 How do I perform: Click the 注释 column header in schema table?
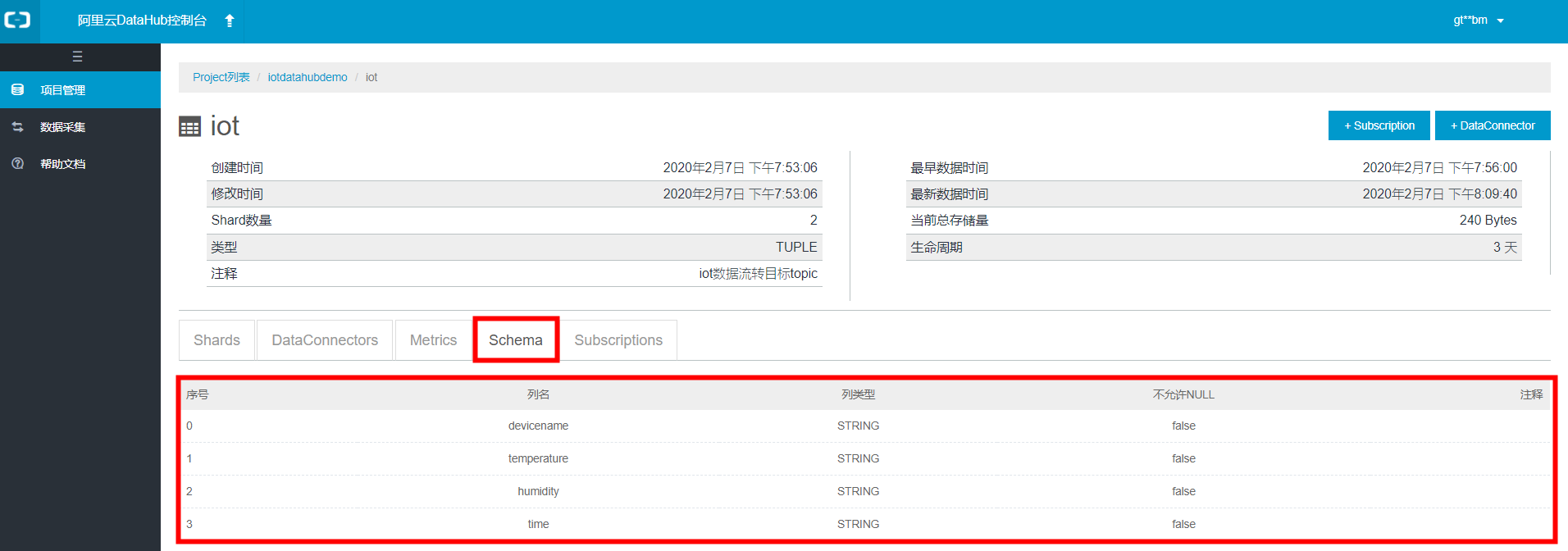click(1531, 394)
